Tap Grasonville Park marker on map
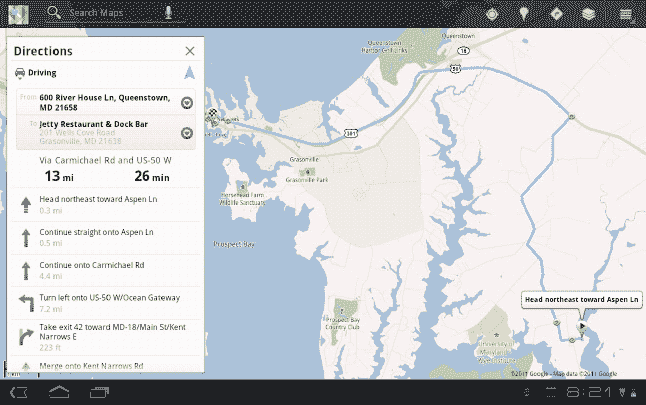 point(307,173)
